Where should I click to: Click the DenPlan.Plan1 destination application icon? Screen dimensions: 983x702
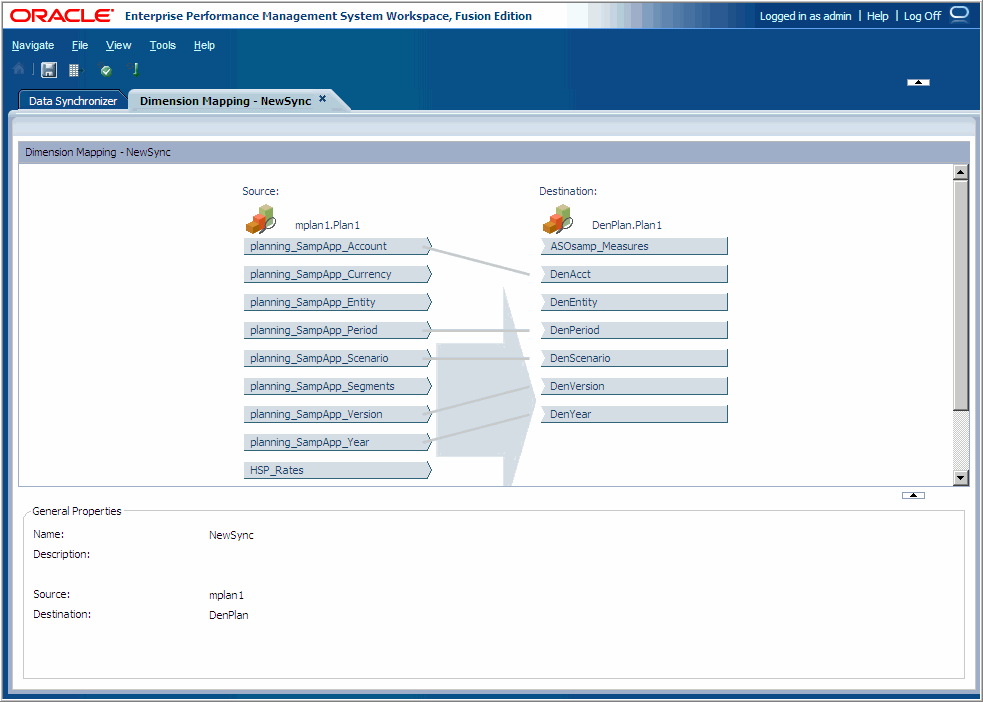[x=558, y=219]
